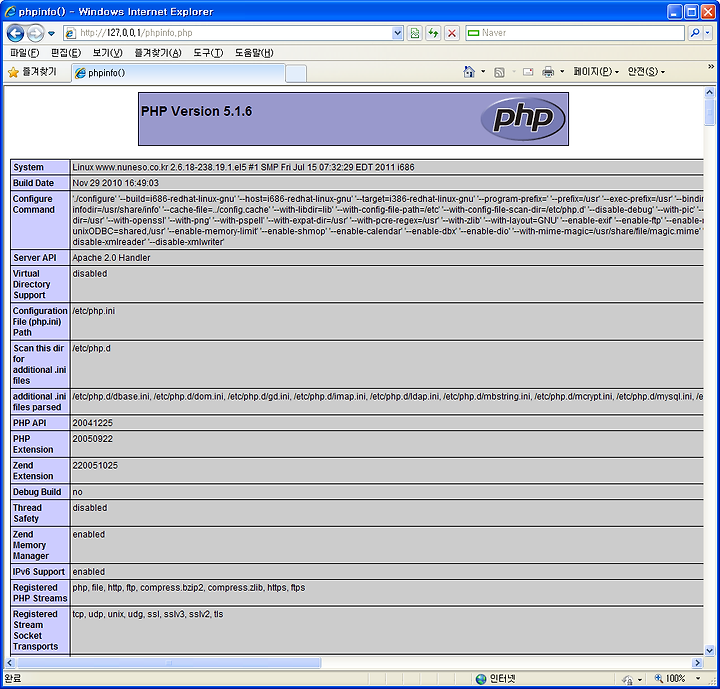720x689 pixels.
Task: Open search provider dropdown arrow
Action: click(x=708, y=33)
